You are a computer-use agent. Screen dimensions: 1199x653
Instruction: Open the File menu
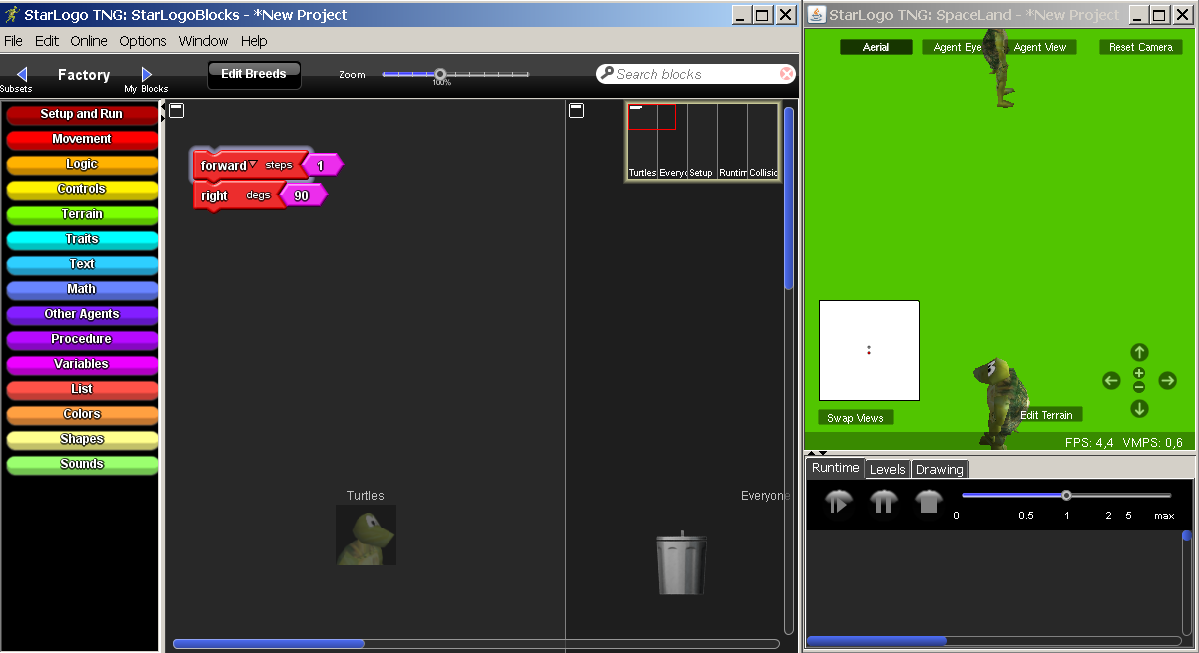(14, 41)
